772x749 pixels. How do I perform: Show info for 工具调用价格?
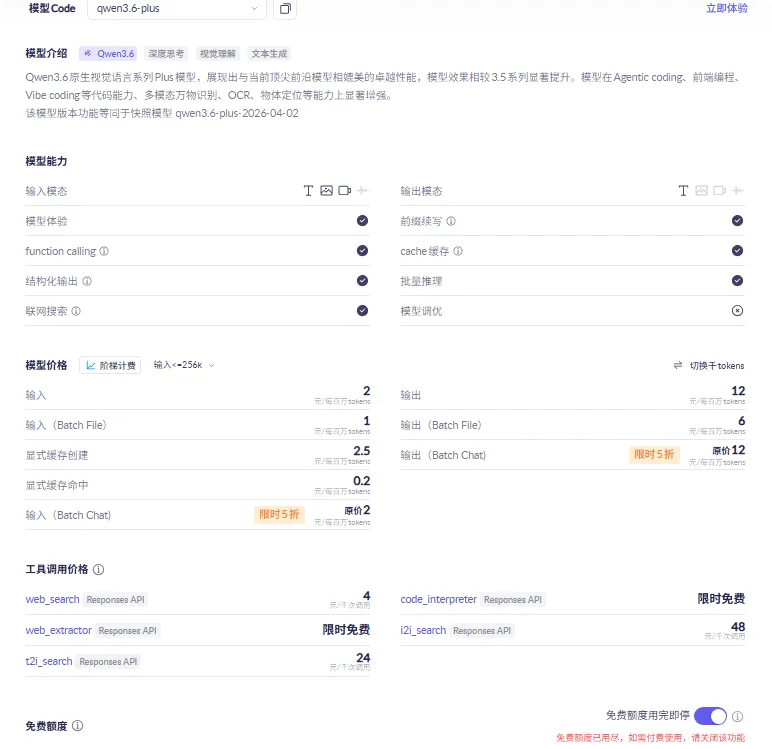(98, 570)
